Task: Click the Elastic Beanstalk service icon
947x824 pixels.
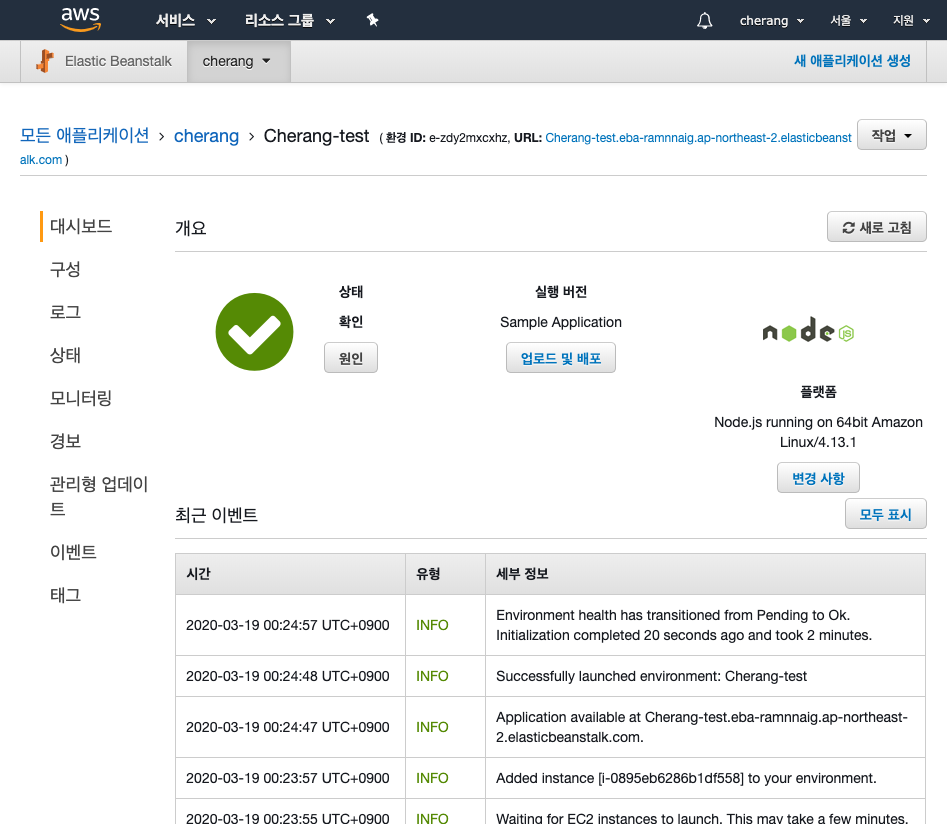Action: (x=45, y=61)
